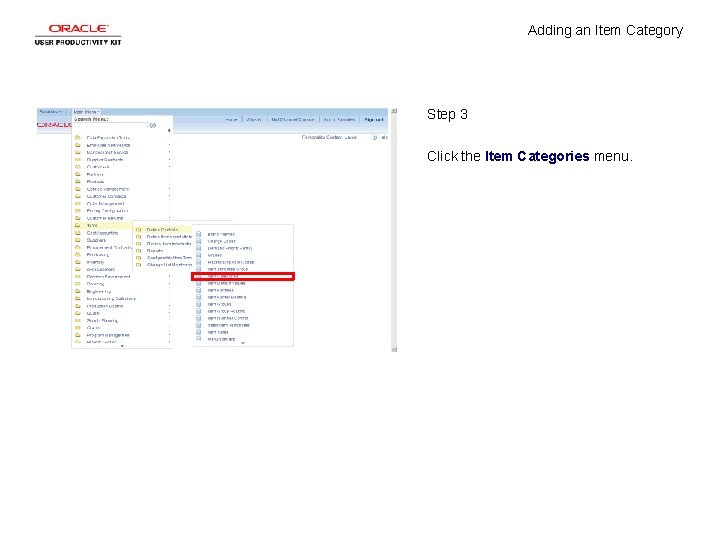Viewport: 720px width, 540px height.
Task: Click the search go icon beside Search Menu
Action: point(152,125)
